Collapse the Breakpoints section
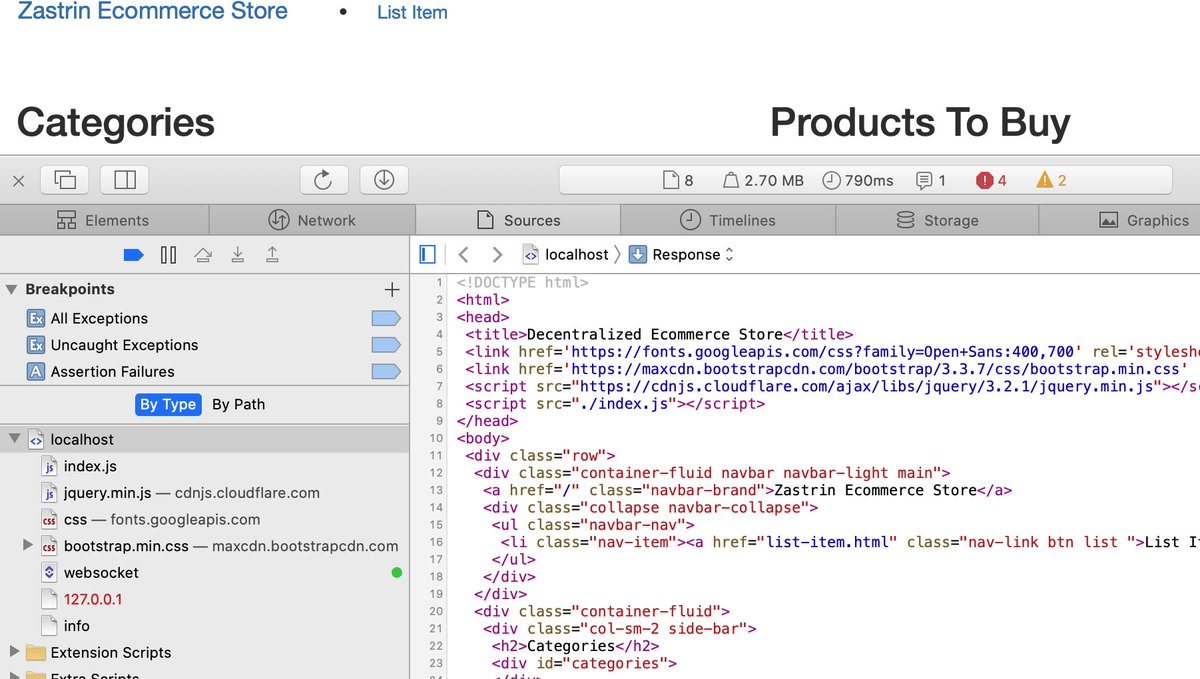The height and width of the screenshot is (679, 1200). [x=12, y=289]
